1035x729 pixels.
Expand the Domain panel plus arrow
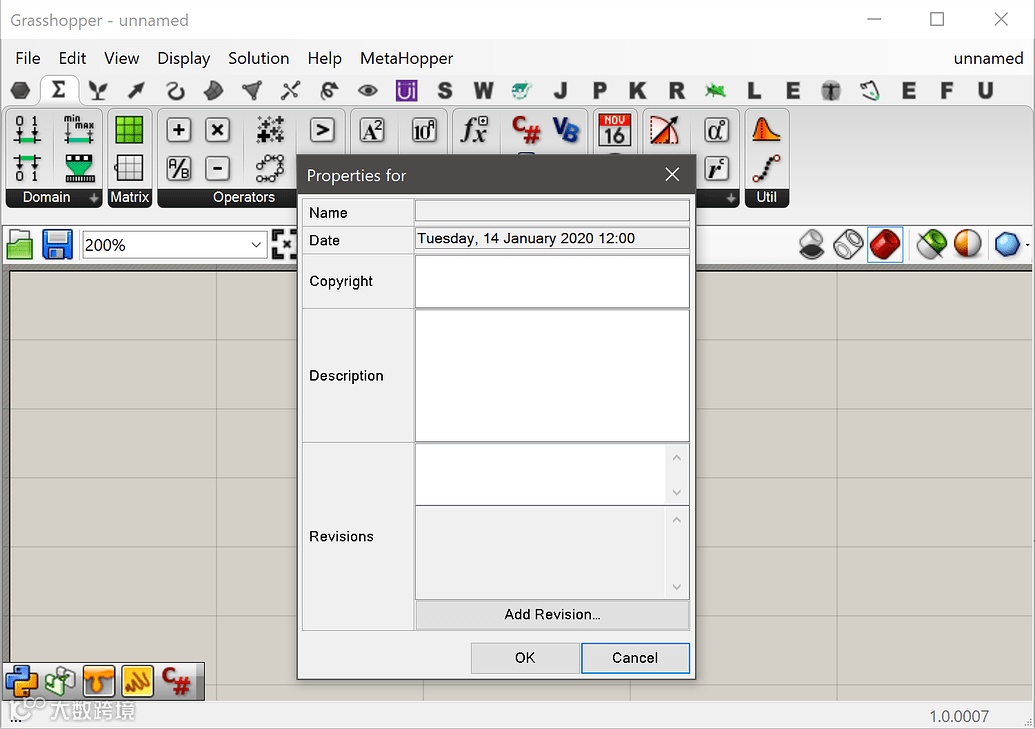94,197
